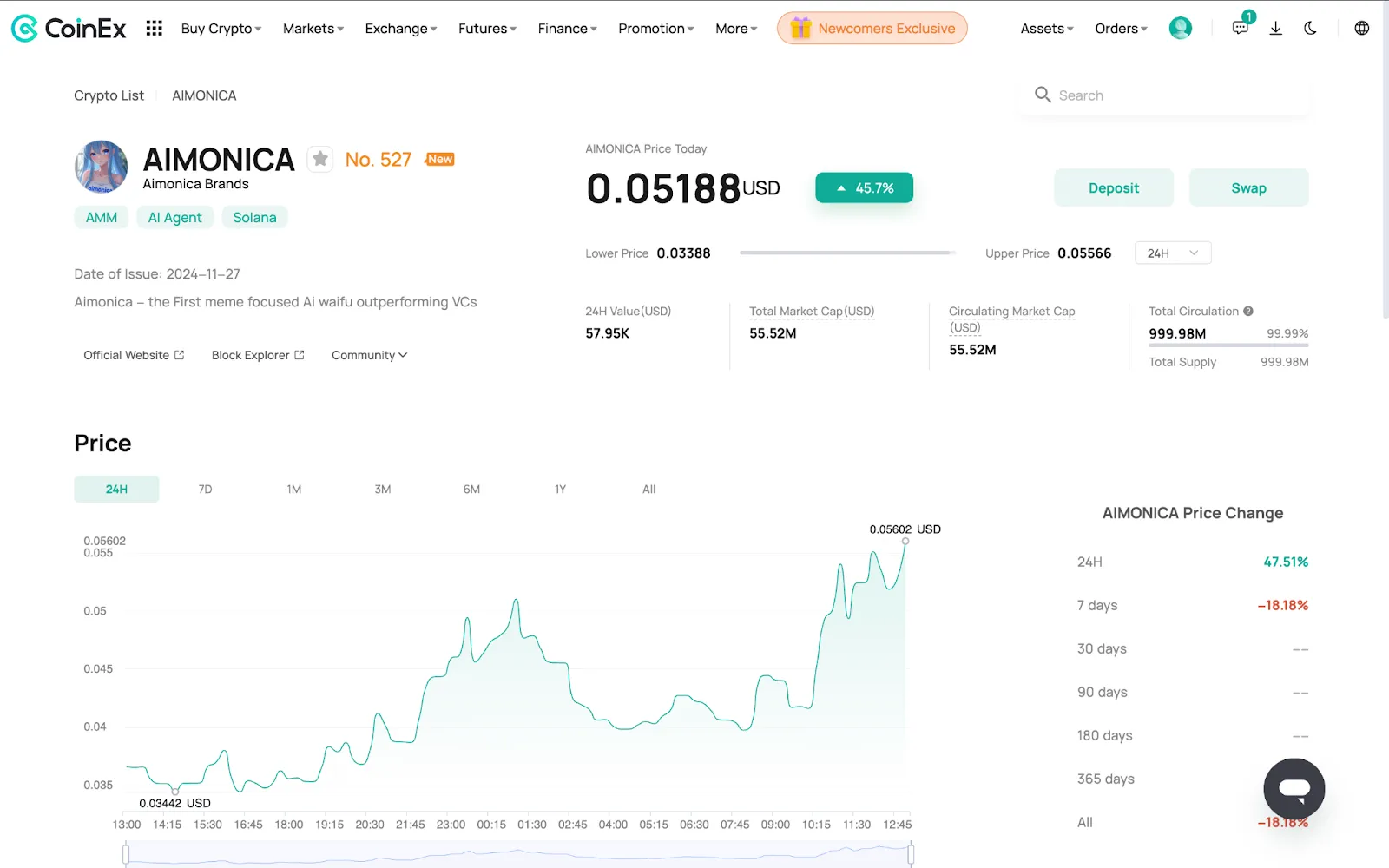Image resolution: width=1389 pixels, height=868 pixels.
Task: Click the Circulating Market Cap label
Action: (1011, 319)
